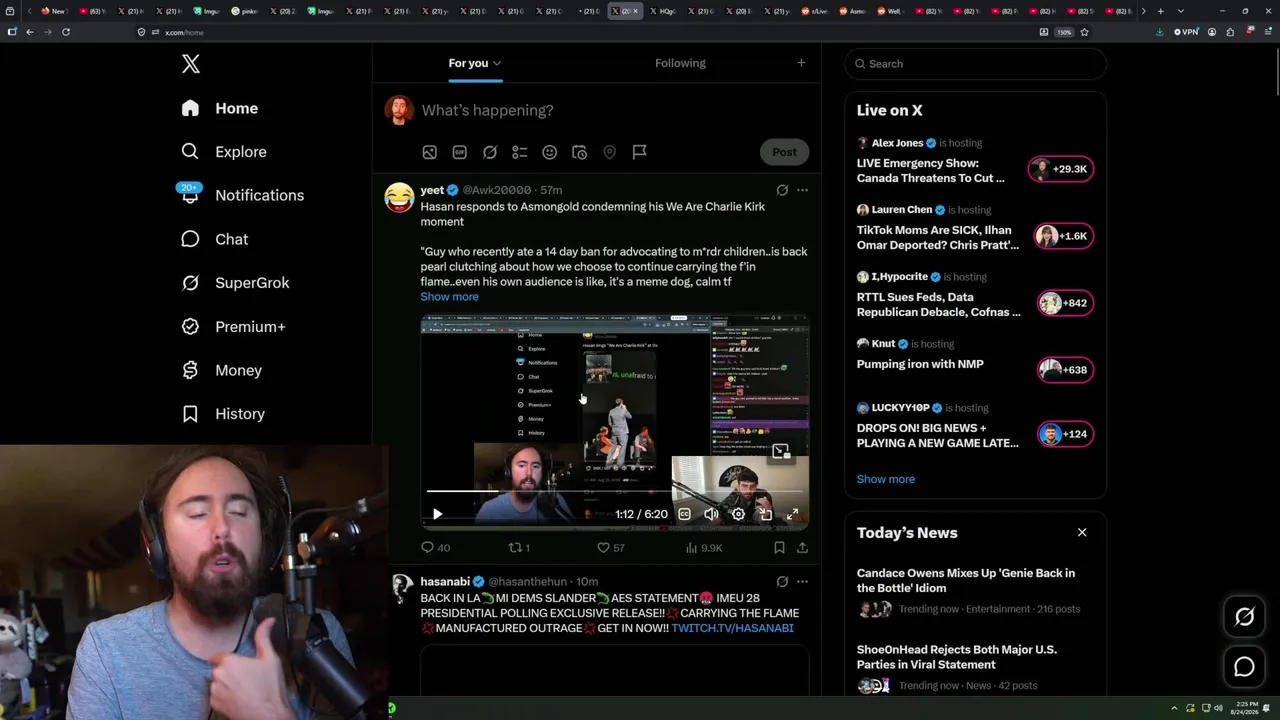The height and width of the screenshot is (720, 1280).
Task: Open a new browser tab
Action: [1160, 11]
